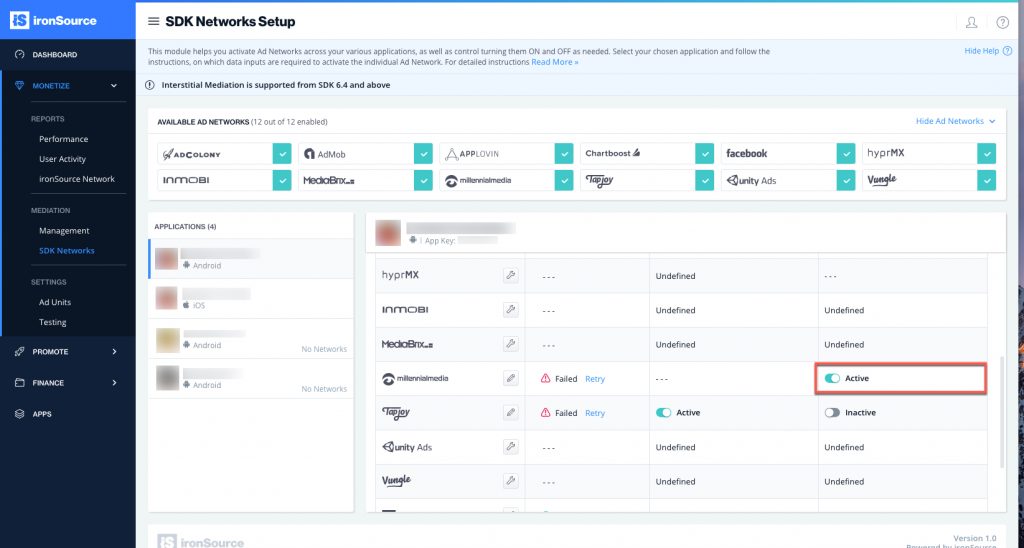Click the Monetize diamond icon
The image size is (1024, 548).
(x=20, y=86)
